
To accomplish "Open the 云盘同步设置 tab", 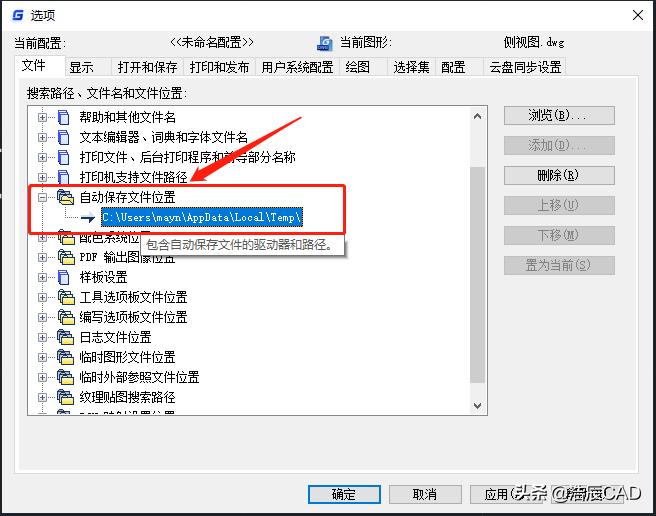I will (525, 67).
